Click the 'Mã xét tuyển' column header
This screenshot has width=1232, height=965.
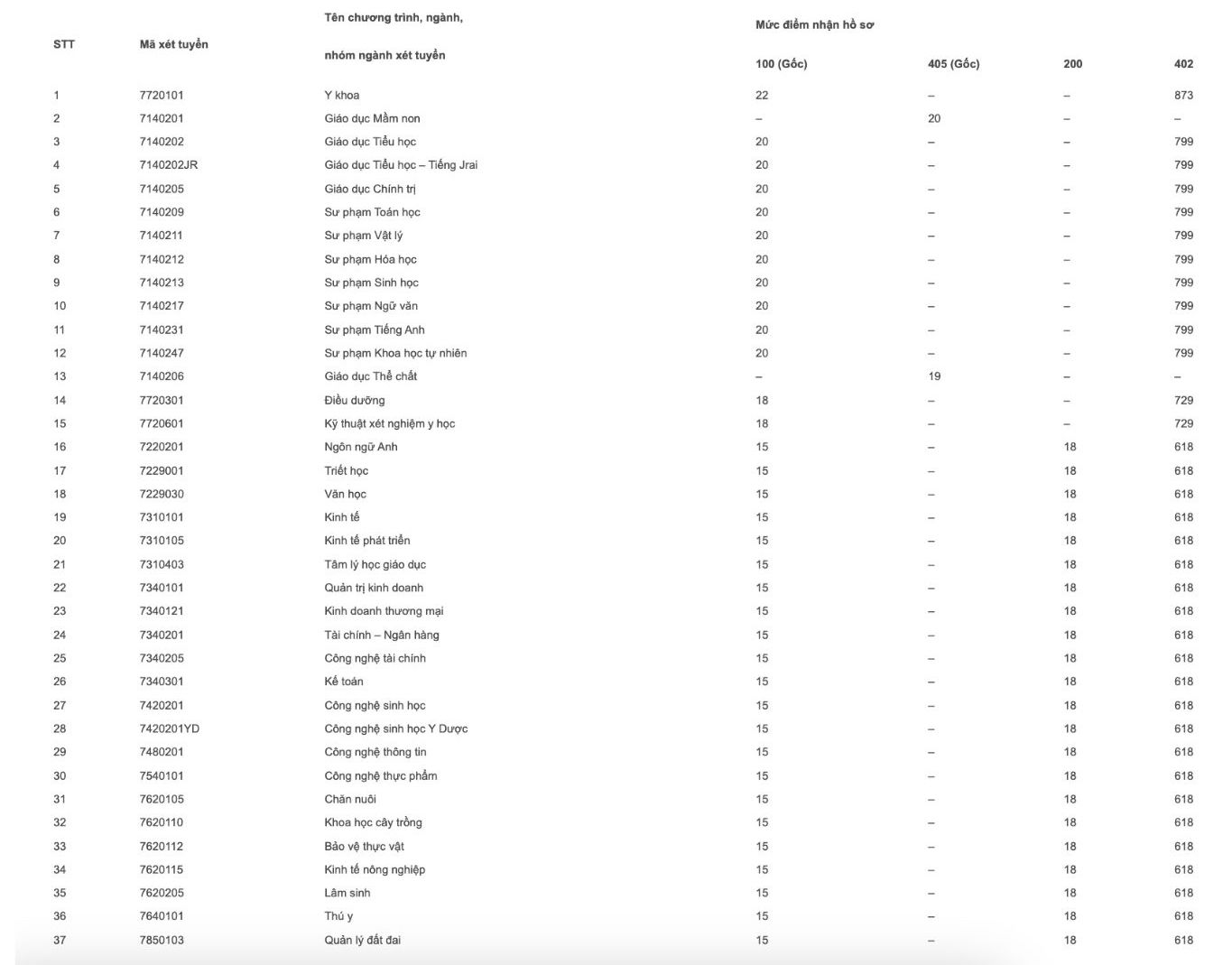coord(173,44)
